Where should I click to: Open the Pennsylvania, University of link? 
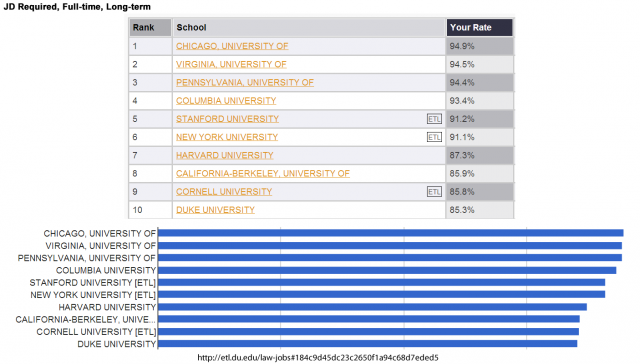coord(244,82)
